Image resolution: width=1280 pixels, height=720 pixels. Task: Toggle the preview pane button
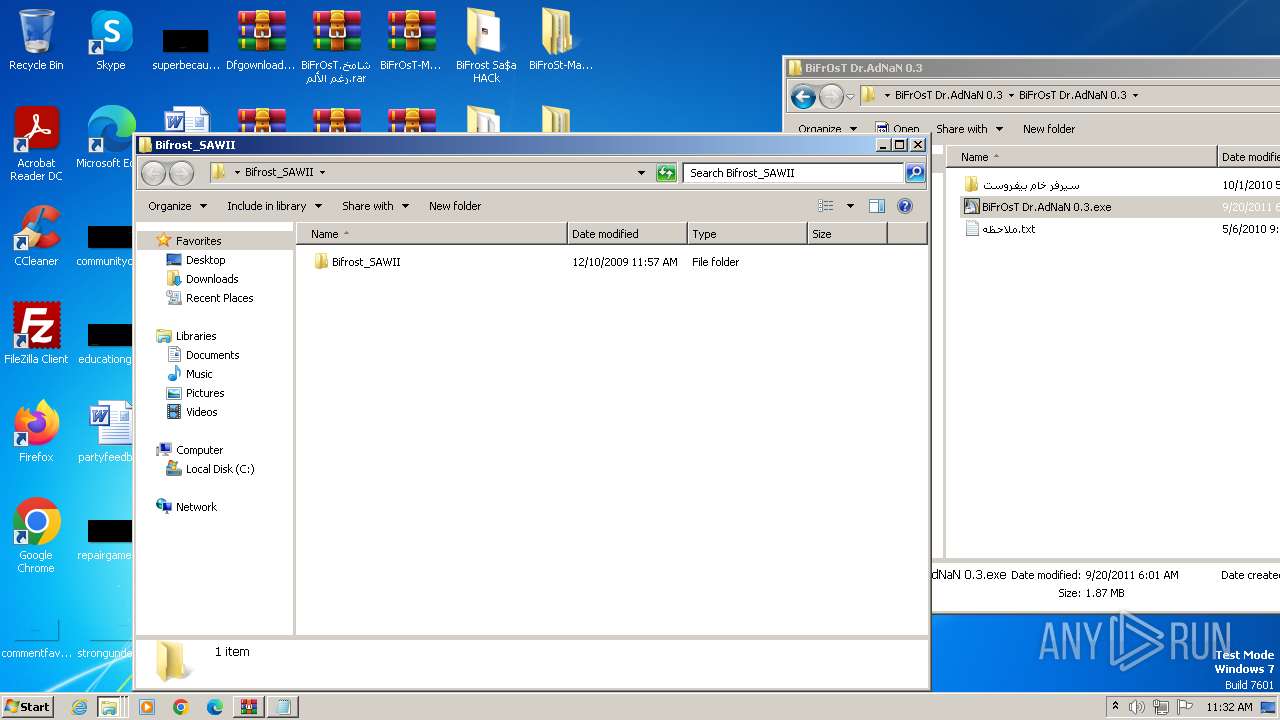[877, 206]
